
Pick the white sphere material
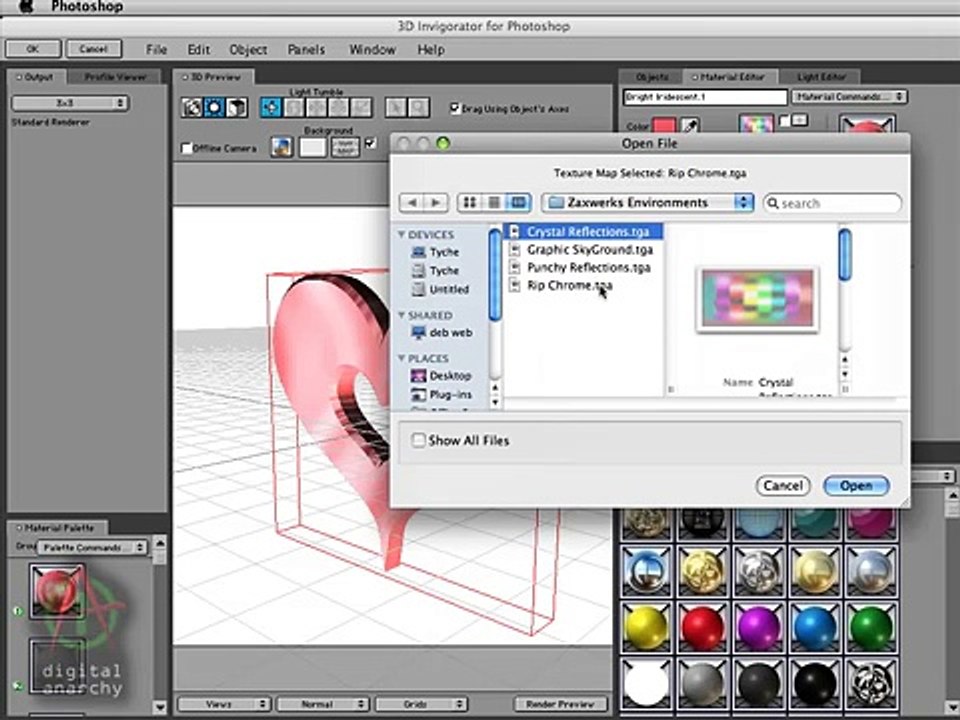click(646, 684)
